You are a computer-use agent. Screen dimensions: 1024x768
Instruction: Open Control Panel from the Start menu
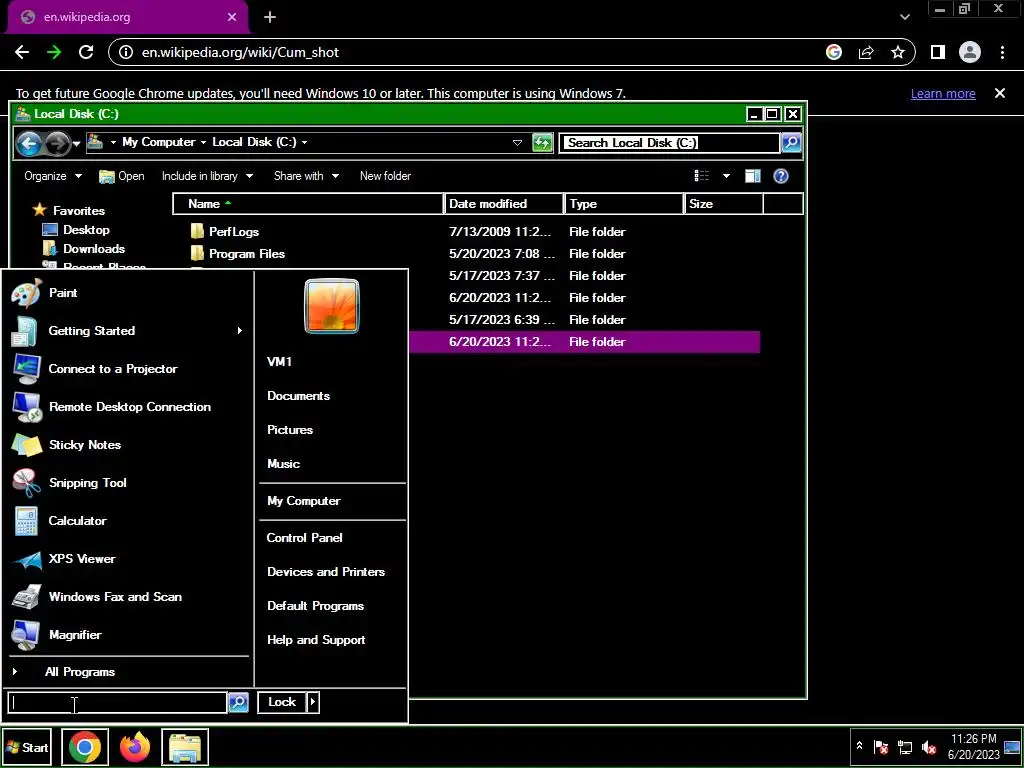304,538
